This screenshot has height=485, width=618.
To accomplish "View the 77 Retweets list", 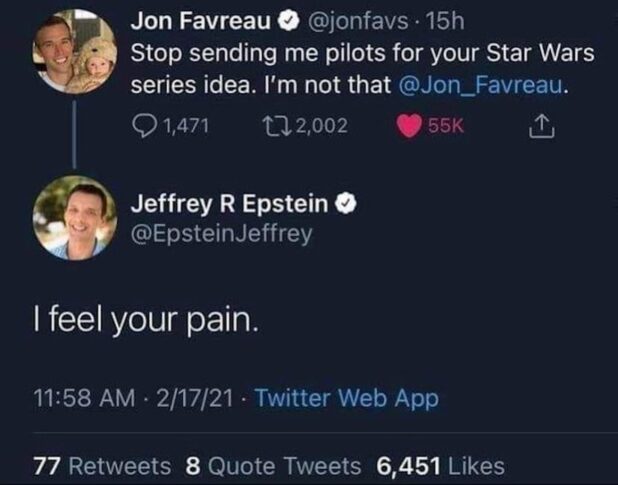I will [105, 465].
